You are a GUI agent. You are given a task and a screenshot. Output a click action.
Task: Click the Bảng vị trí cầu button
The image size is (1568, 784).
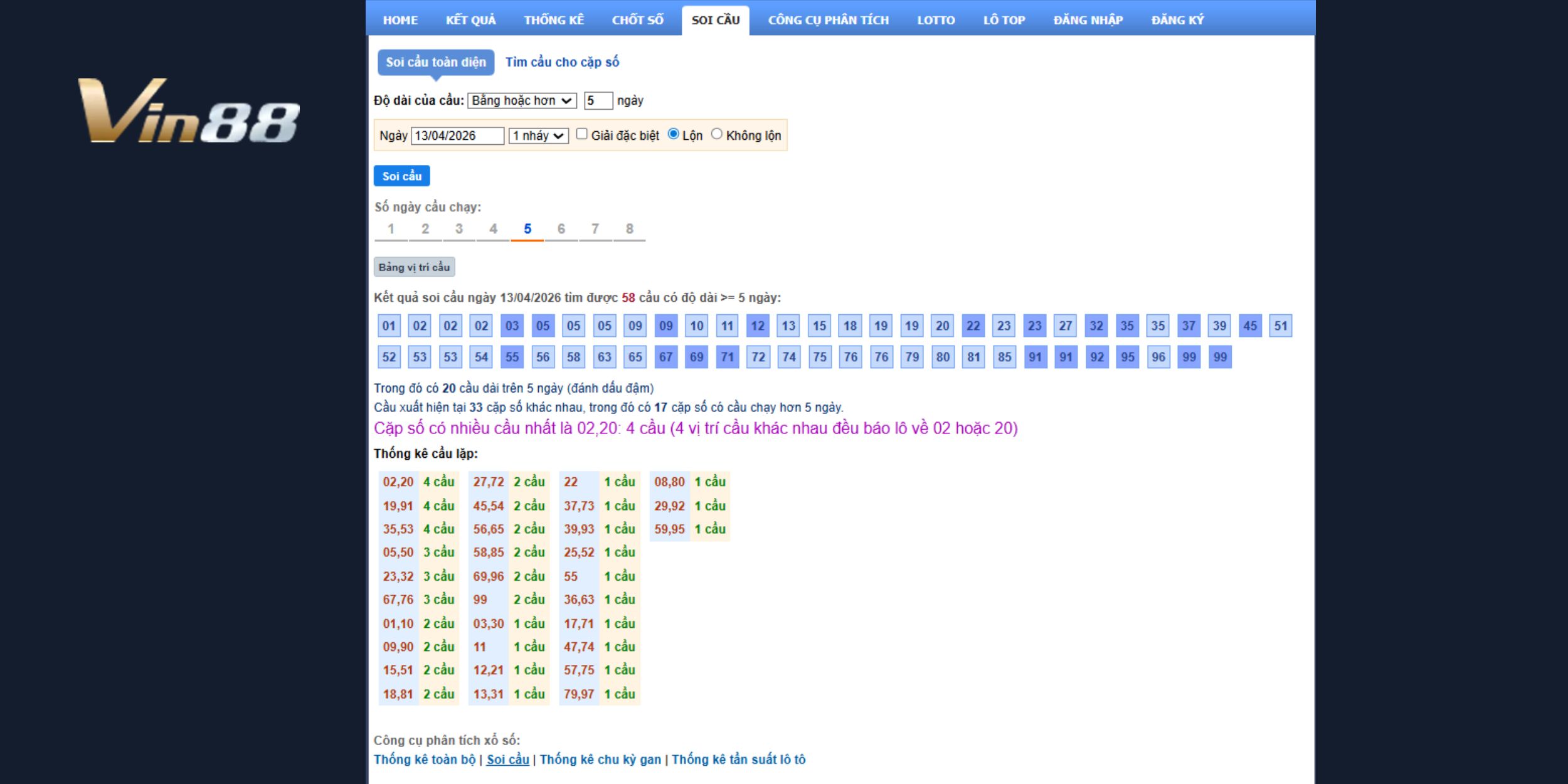point(415,267)
